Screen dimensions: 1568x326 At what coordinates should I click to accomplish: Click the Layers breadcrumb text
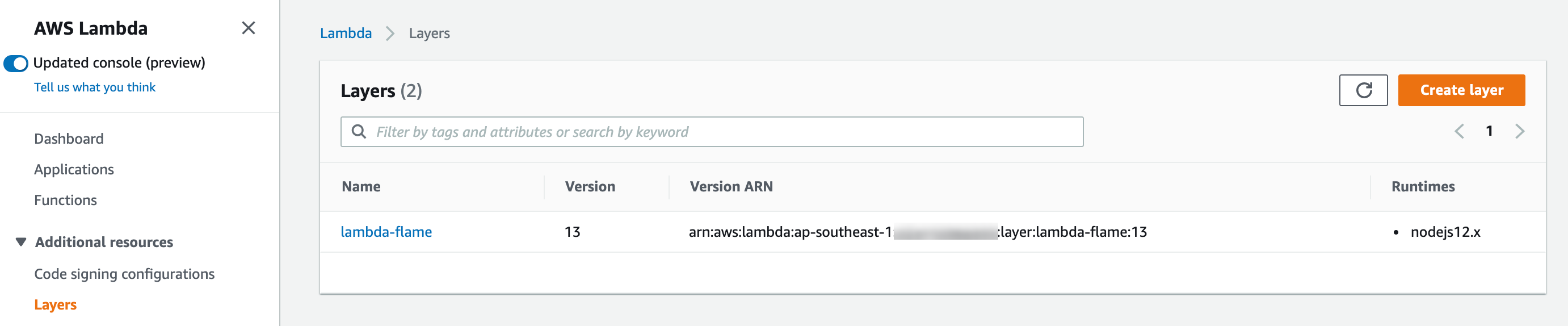point(429,34)
